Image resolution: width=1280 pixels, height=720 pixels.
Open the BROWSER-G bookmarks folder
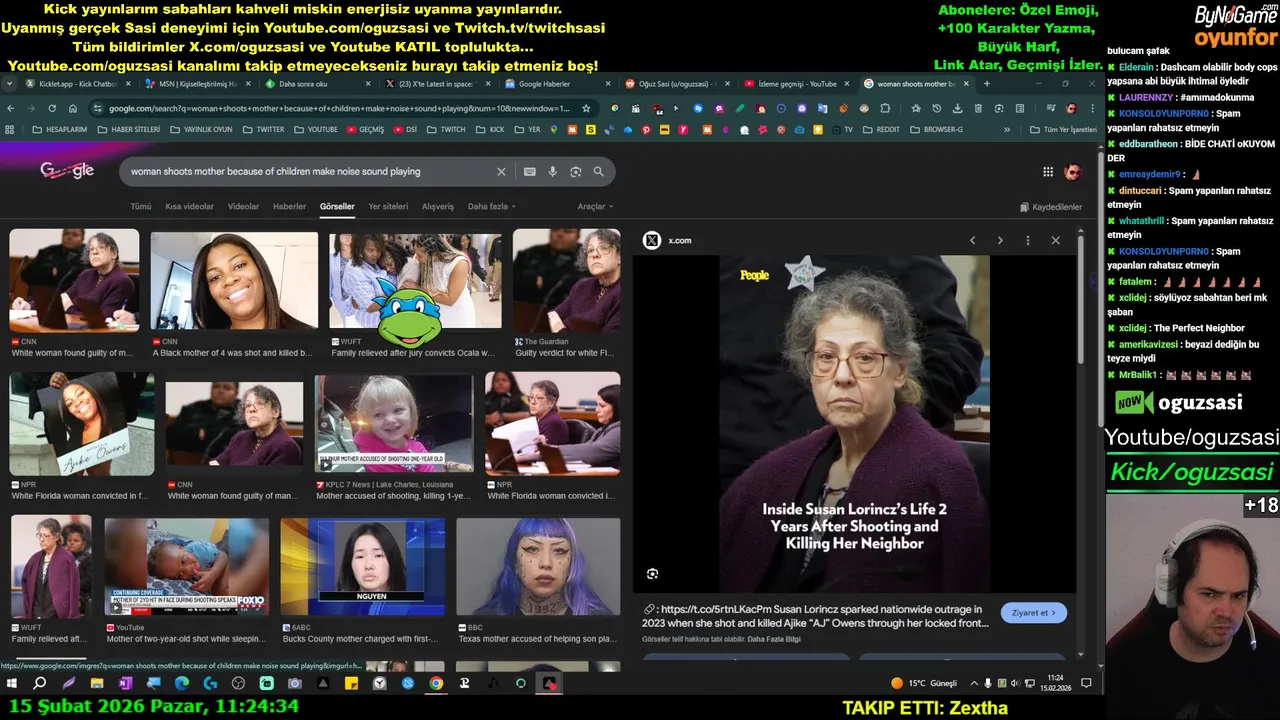tap(937, 130)
